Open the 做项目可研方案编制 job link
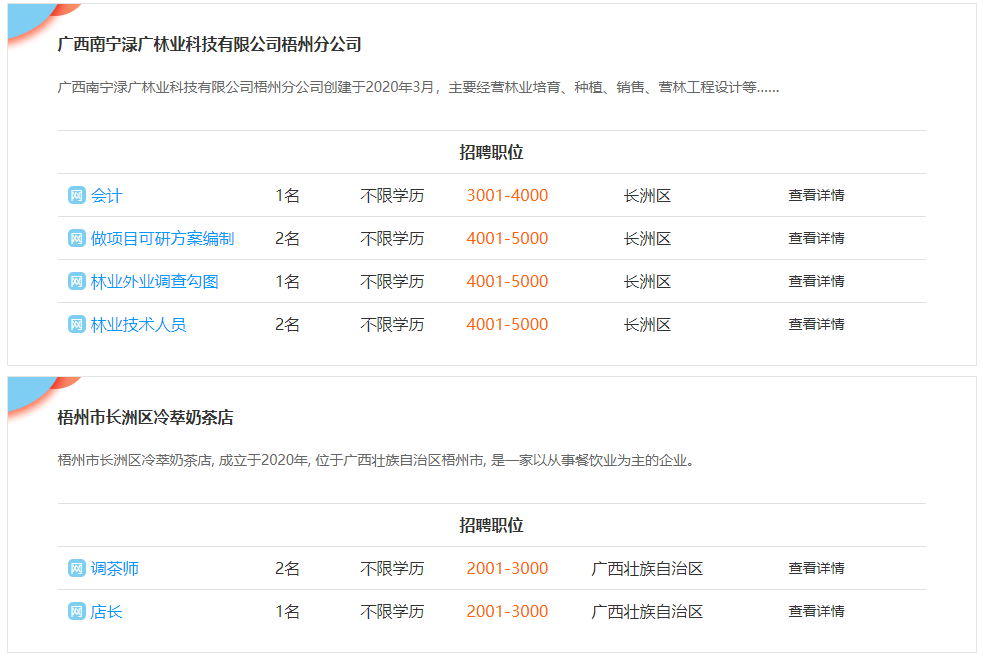 point(162,239)
